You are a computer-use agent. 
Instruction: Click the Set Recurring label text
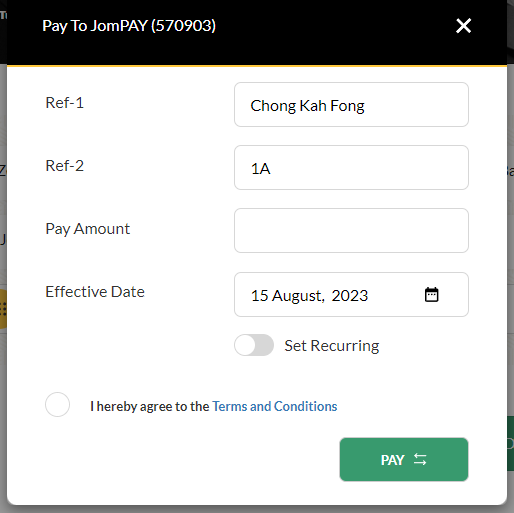(332, 346)
